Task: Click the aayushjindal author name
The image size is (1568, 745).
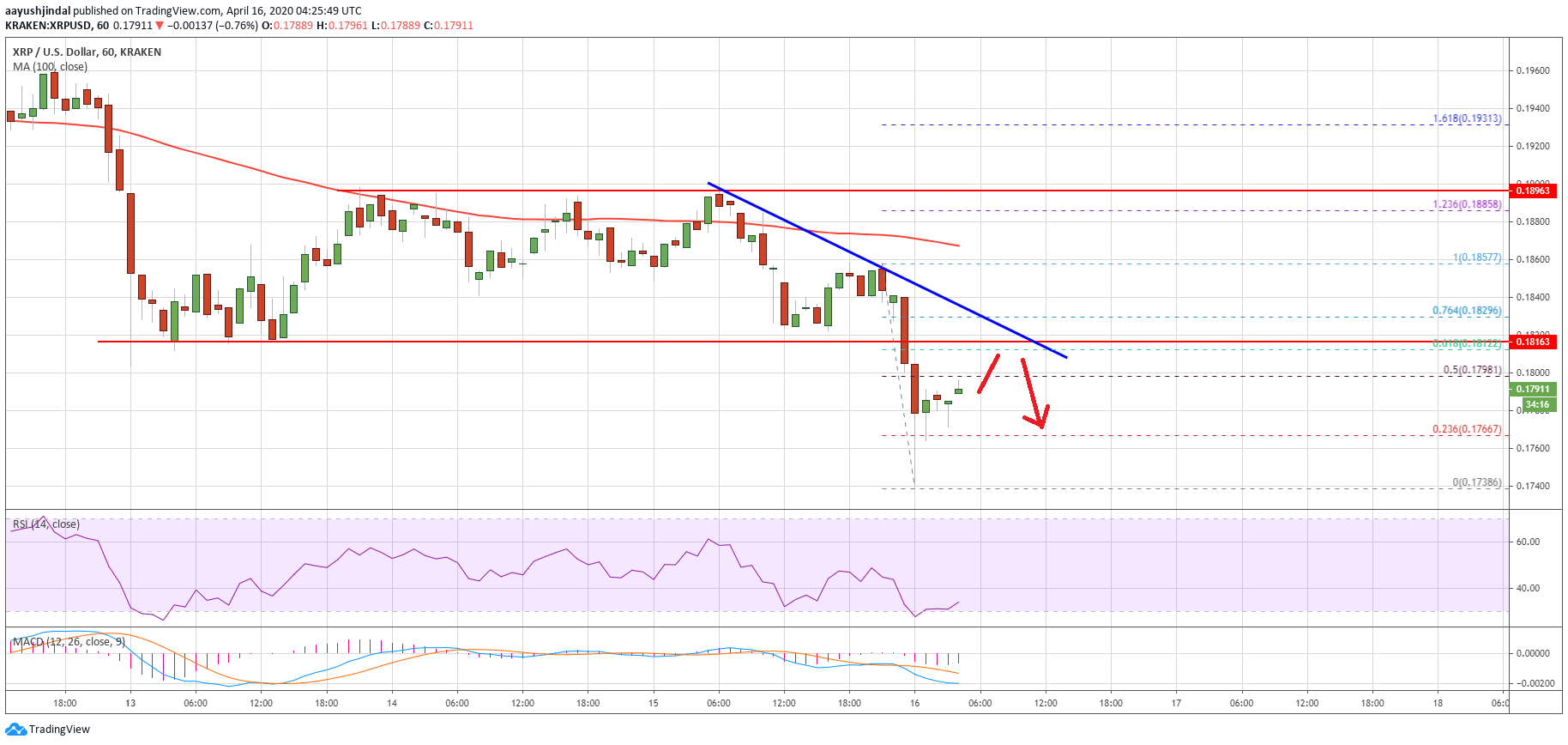Action: pos(37,11)
